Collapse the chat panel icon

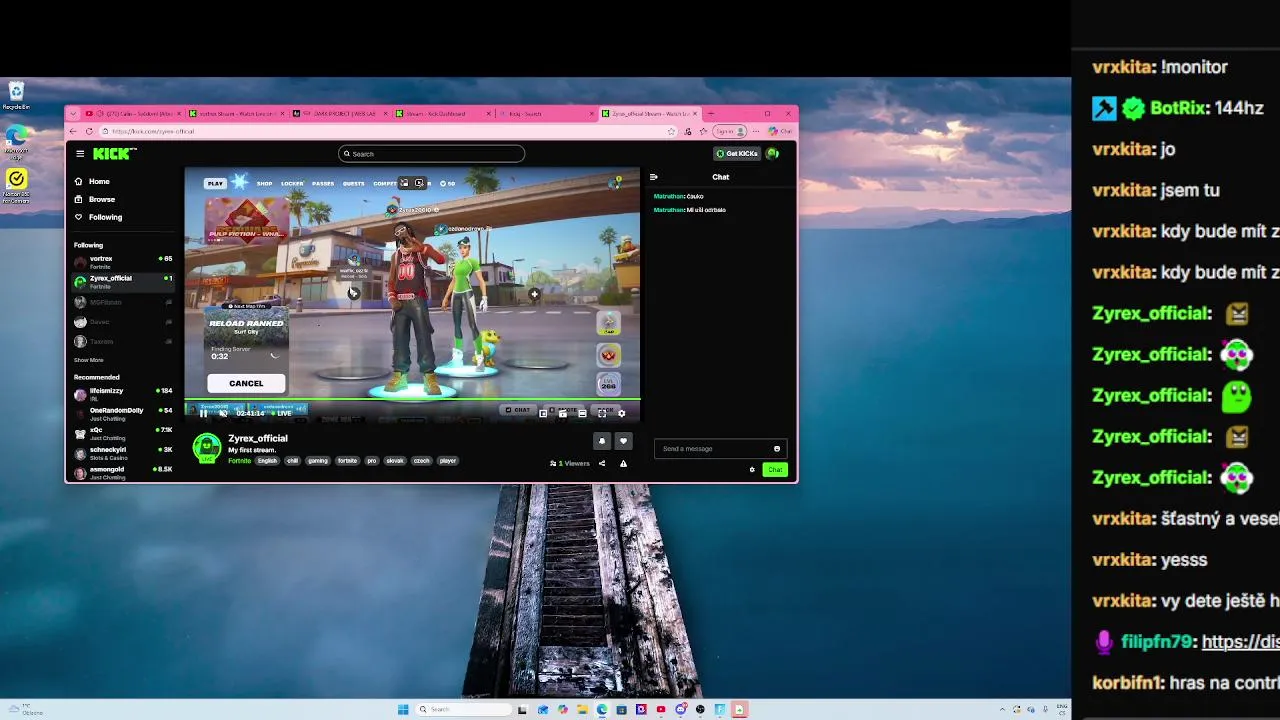click(654, 177)
